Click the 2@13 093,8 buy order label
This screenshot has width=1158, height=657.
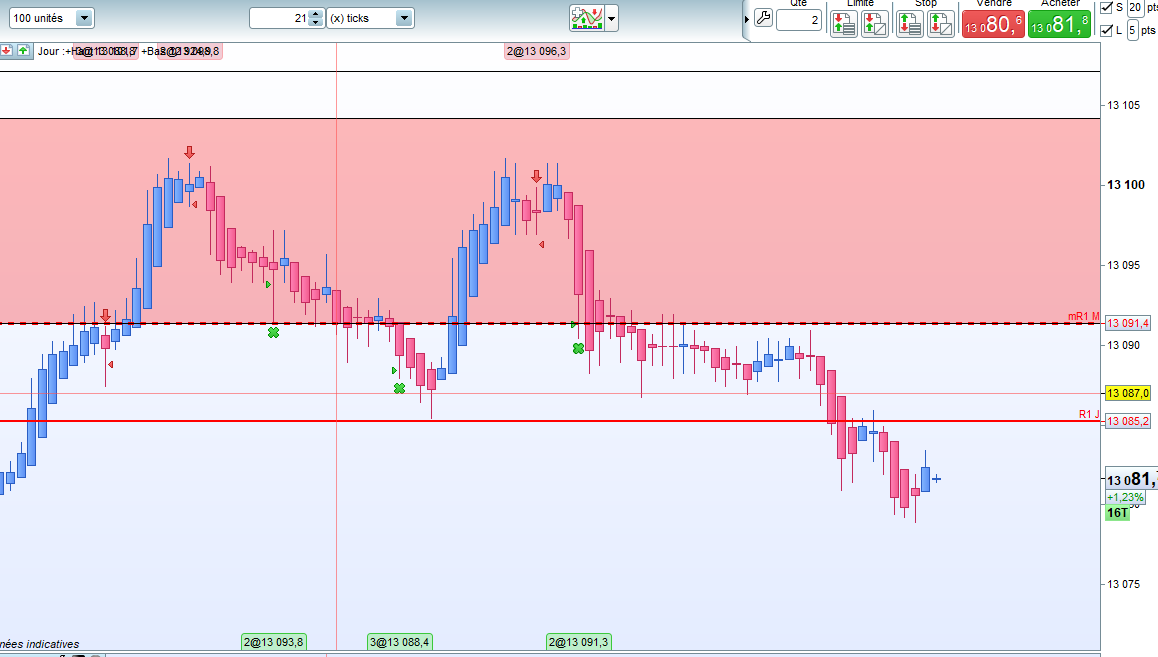[x=274, y=641]
